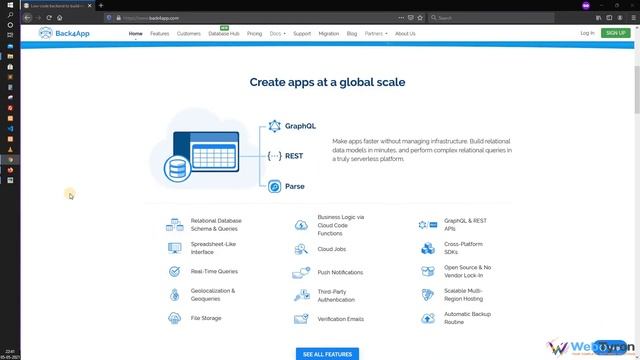Click Cross-Platform SDKs cubes icon
The image size is (640, 360).
tap(428, 248)
